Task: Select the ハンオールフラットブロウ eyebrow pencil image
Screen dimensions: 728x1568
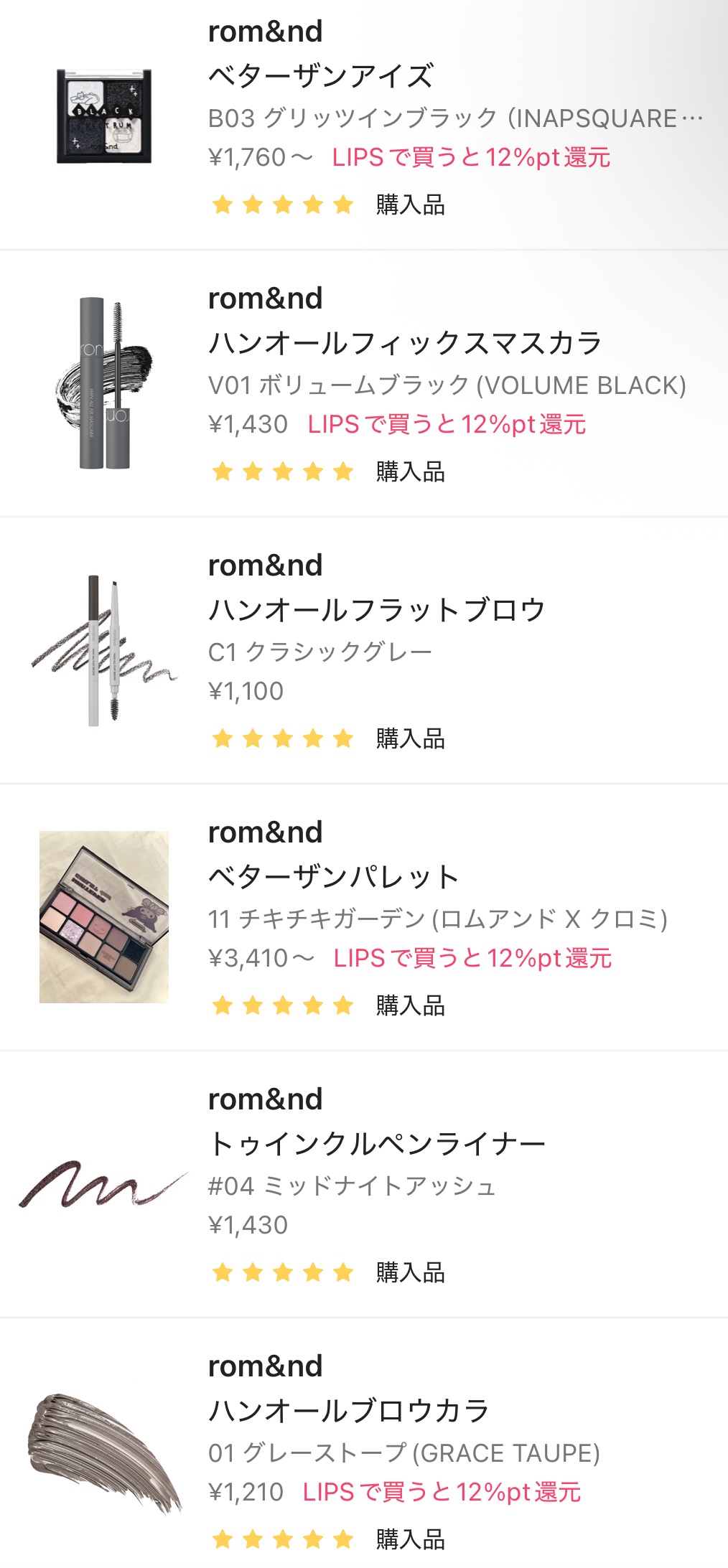Action: click(x=104, y=650)
